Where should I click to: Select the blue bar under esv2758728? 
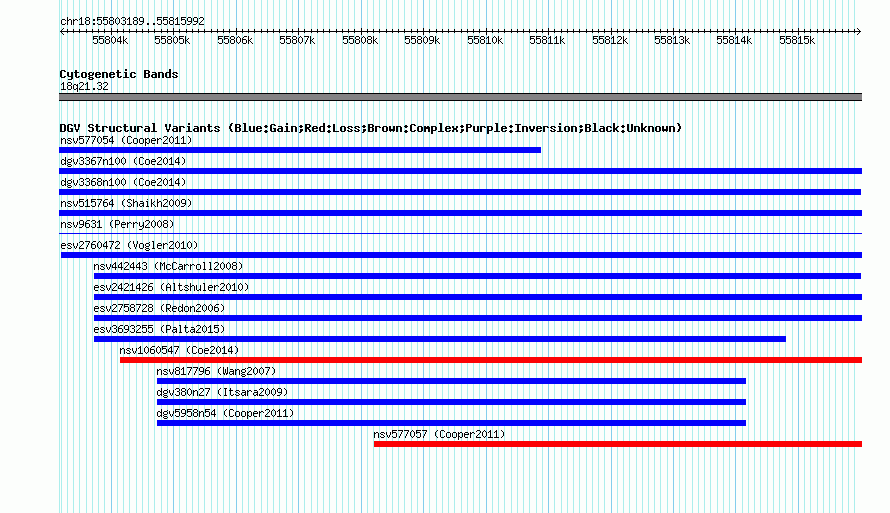point(478,318)
